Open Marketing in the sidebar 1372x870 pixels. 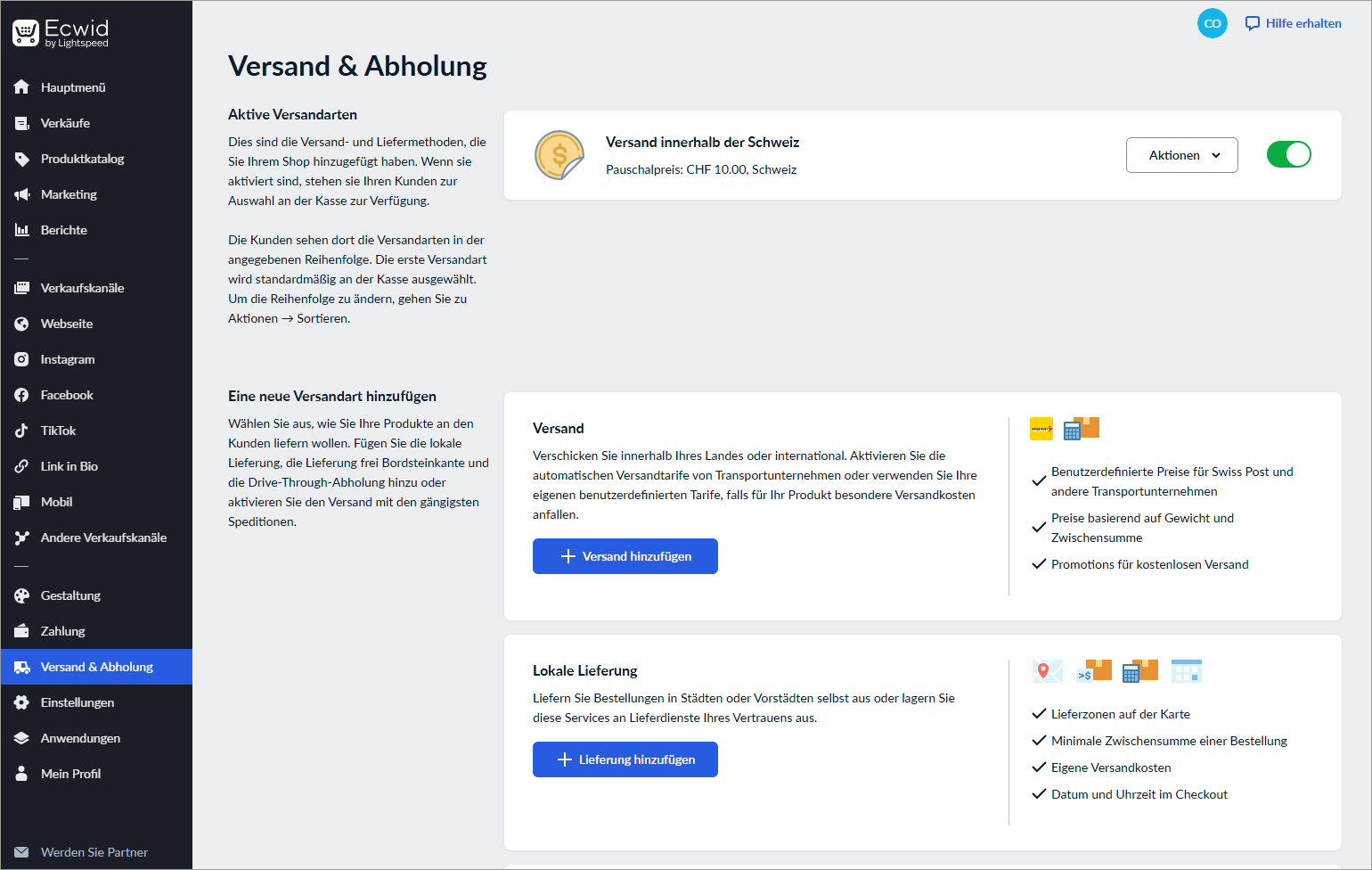pyautogui.click(x=69, y=194)
